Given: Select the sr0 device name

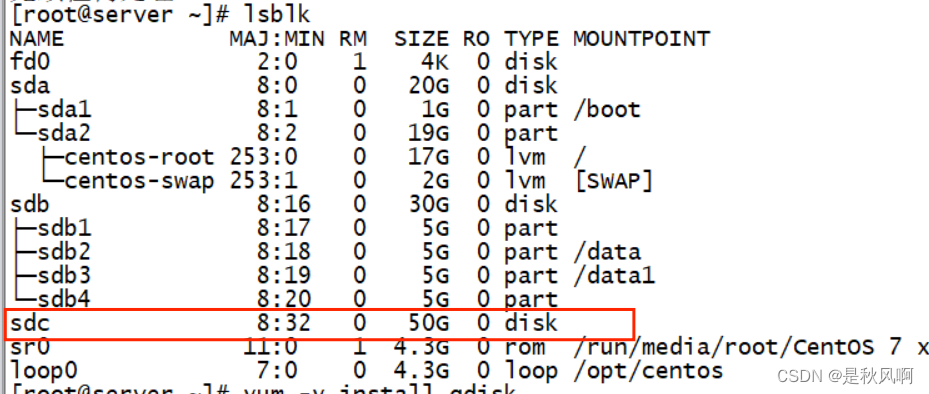Looking at the screenshot, I should click(30, 346).
